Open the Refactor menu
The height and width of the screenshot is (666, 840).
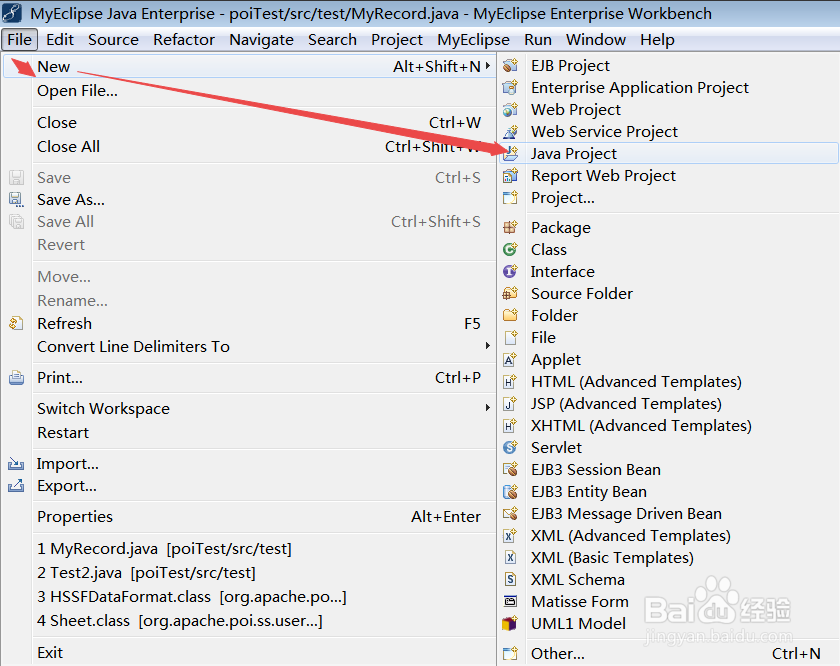tap(184, 40)
